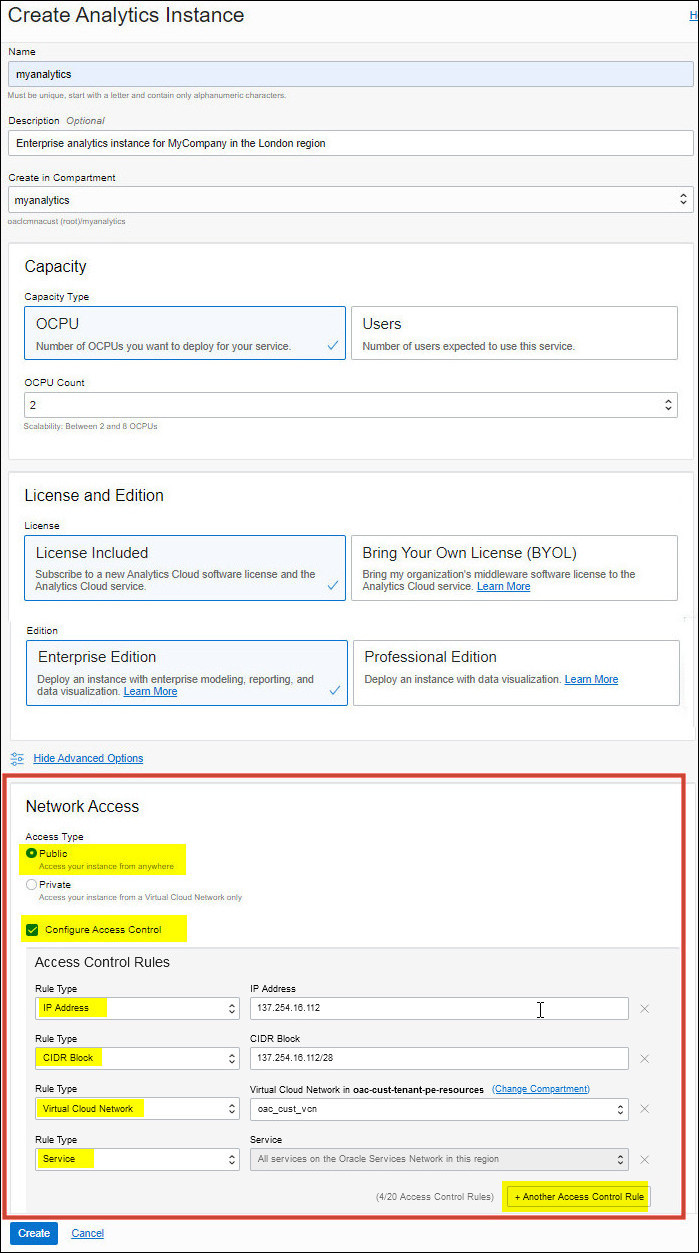Click the Capacity section heading
Image resolution: width=699 pixels, height=1253 pixels.
(x=56, y=267)
